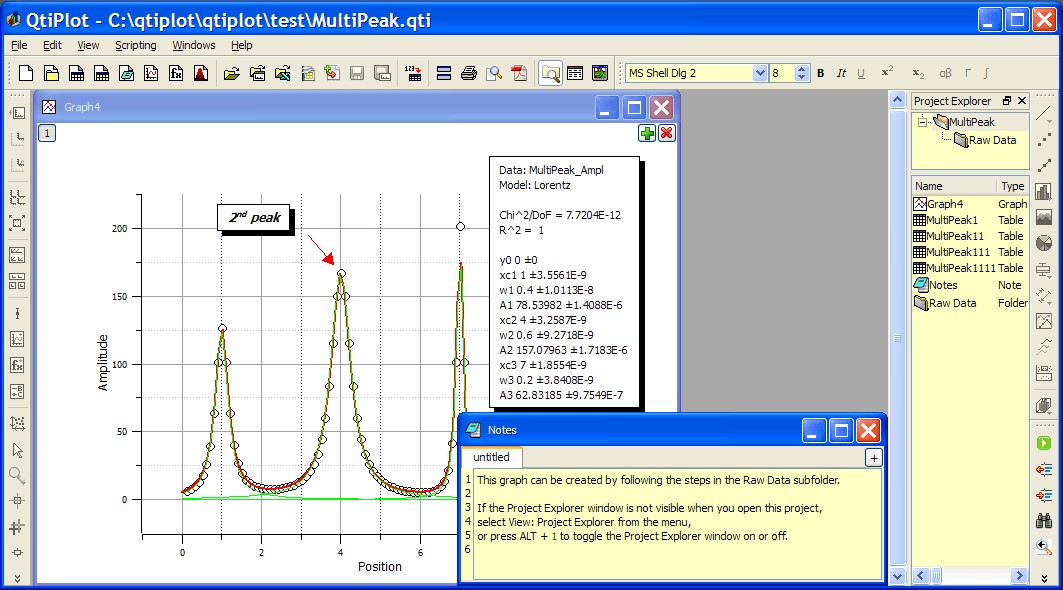The image size is (1063, 590).
Task: Click the layer 1 button in Graph4
Action: click(x=47, y=133)
